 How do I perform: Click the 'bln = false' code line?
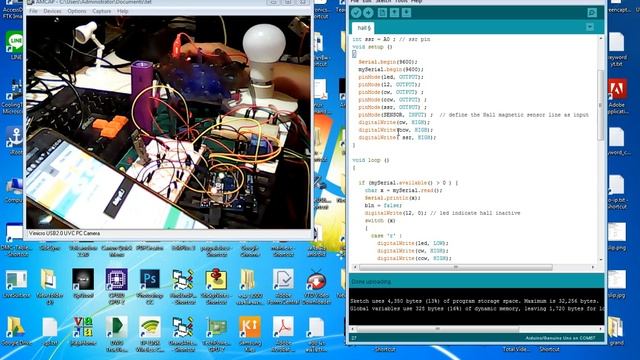[383, 205]
